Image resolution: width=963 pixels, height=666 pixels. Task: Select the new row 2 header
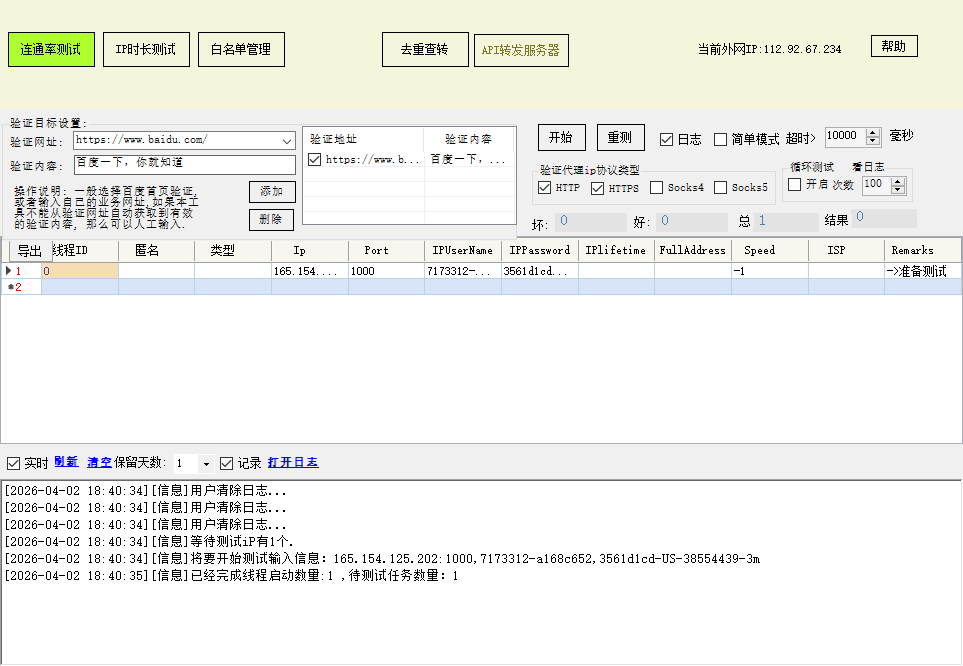pos(21,287)
